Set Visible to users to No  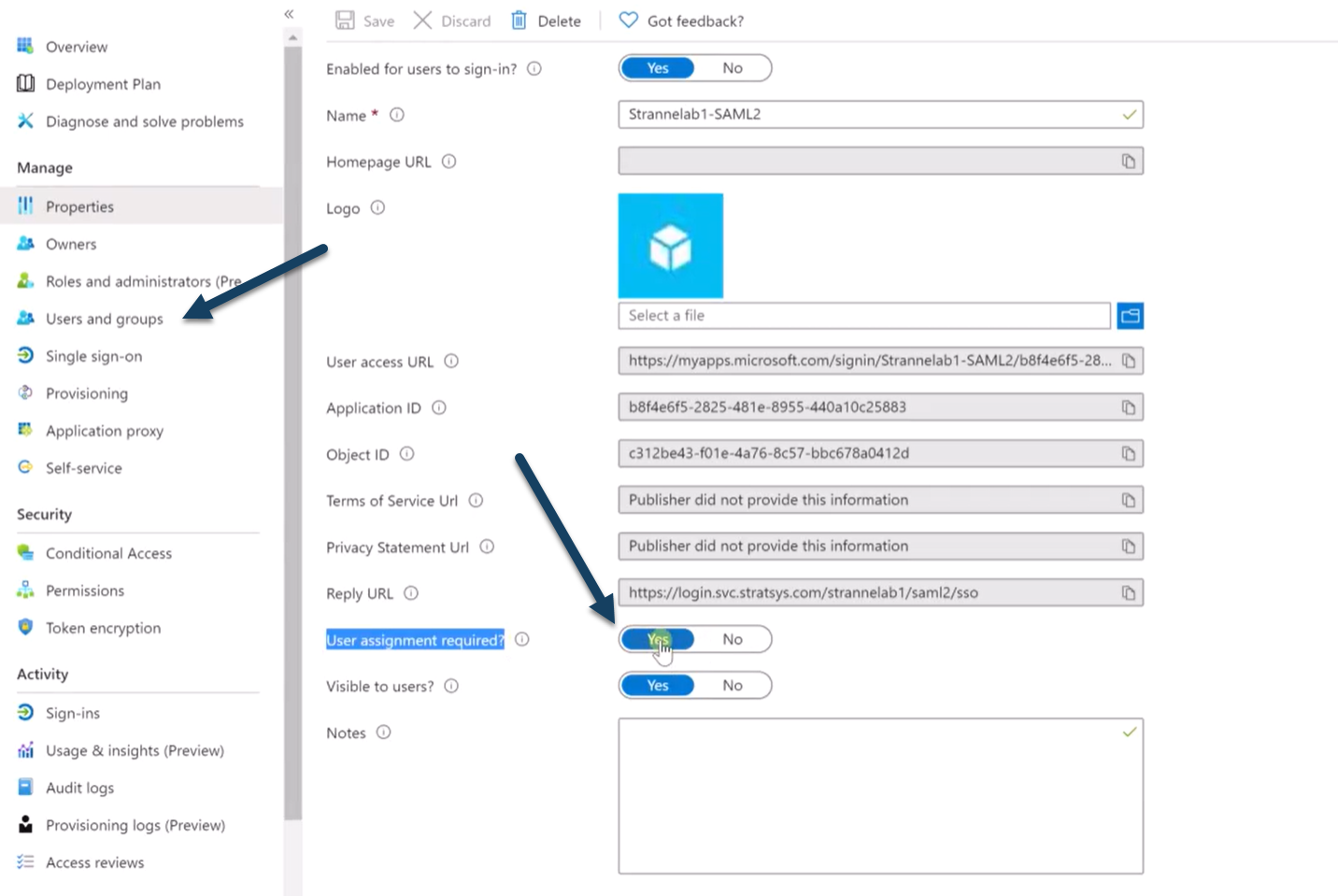click(733, 686)
